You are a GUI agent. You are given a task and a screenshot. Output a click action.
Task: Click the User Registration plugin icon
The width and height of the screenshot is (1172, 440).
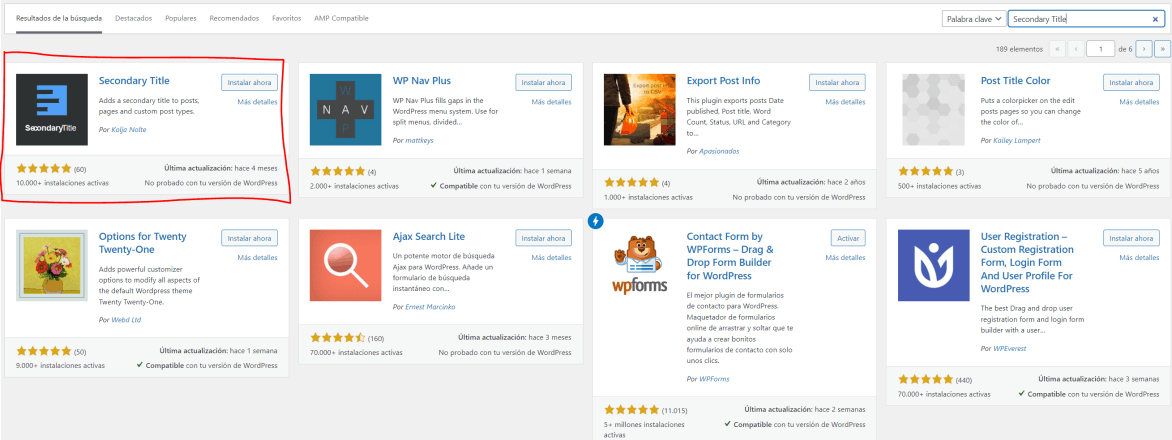click(x=933, y=266)
